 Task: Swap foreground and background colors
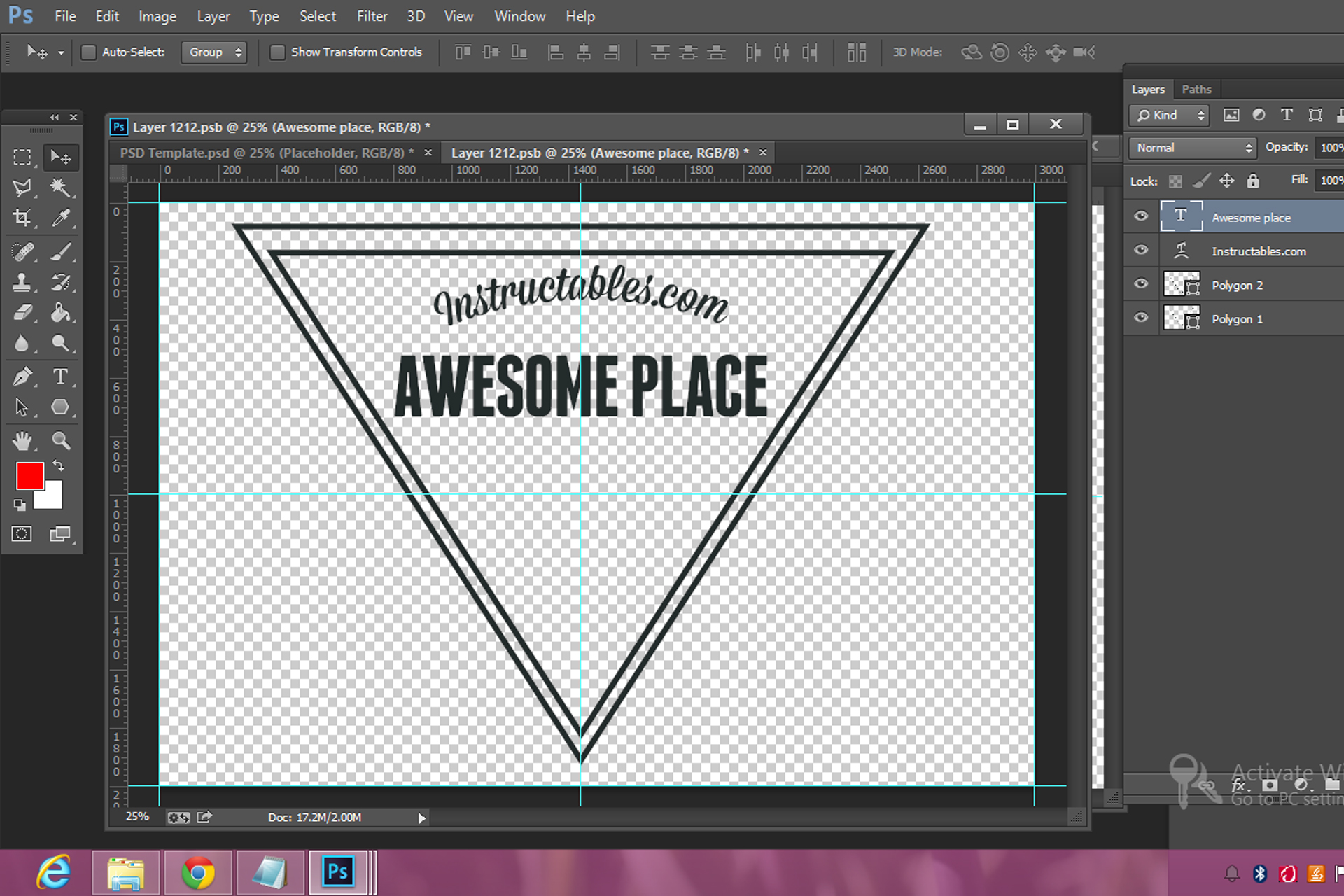coord(59,465)
